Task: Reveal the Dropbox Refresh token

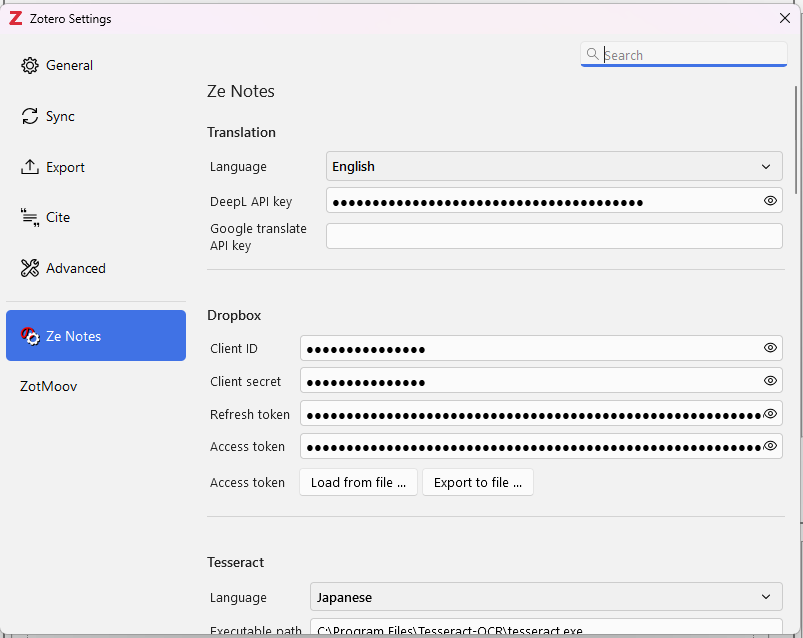Action: coord(770,414)
